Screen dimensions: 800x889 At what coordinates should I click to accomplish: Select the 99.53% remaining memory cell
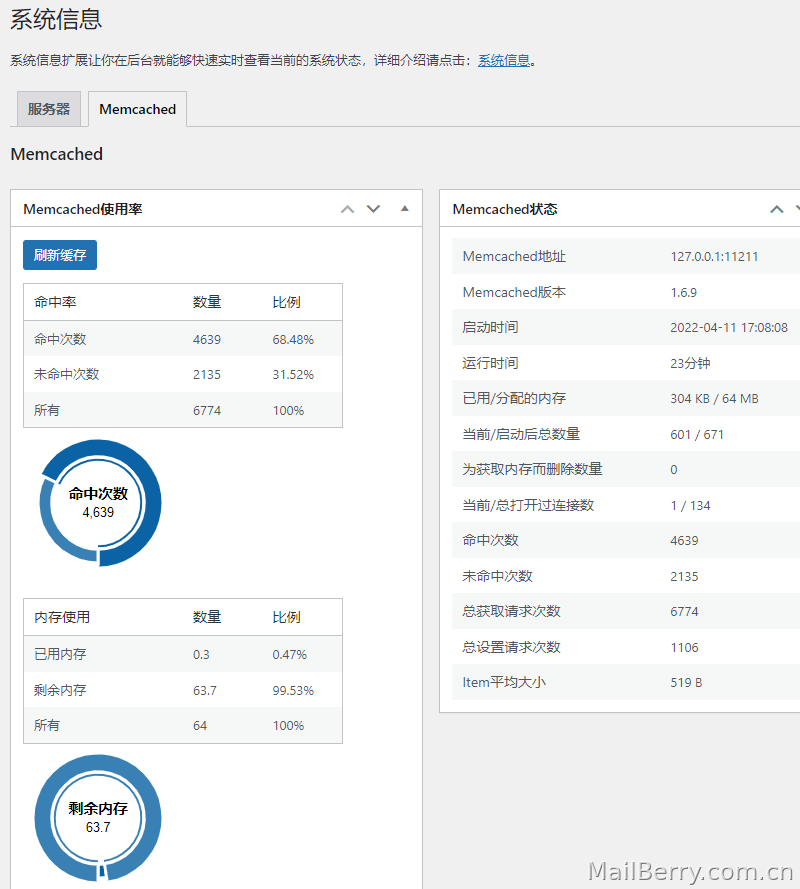[x=293, y=691]
